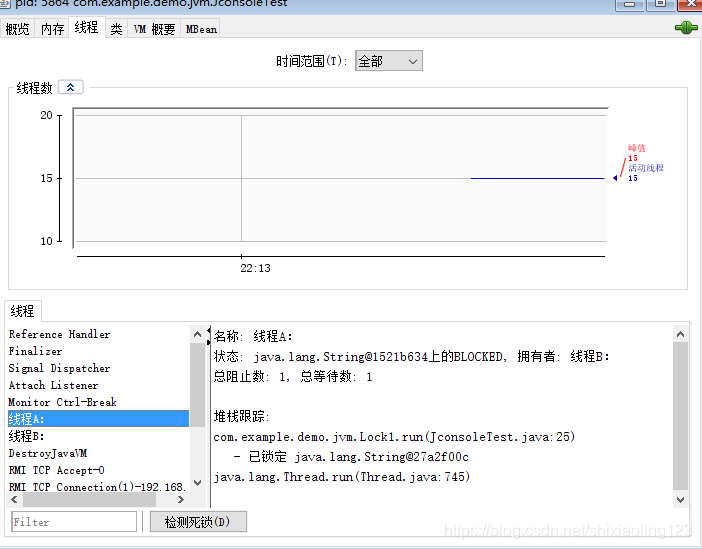
Task: Select Monitor Ctrl-Break thread
Action: click(98, 402)
